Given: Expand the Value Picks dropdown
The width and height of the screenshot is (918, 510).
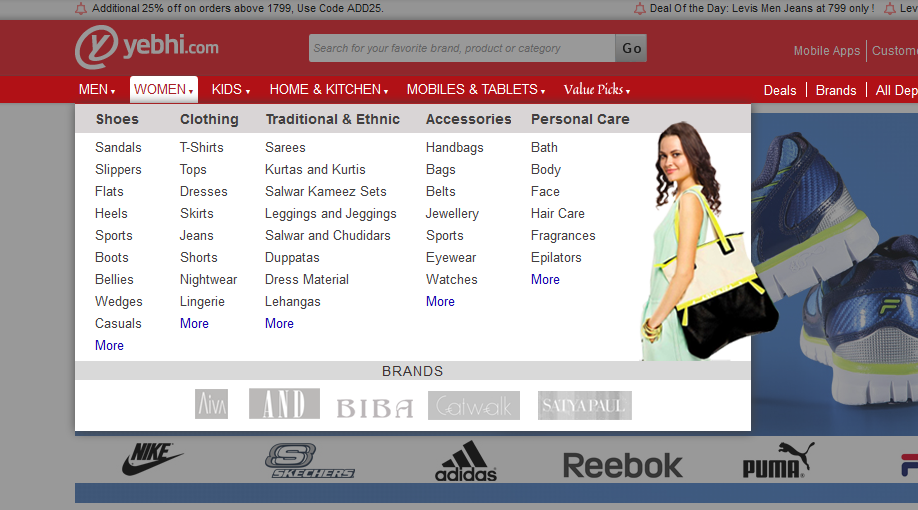Looking at the screenshot, I should [597, 90].
